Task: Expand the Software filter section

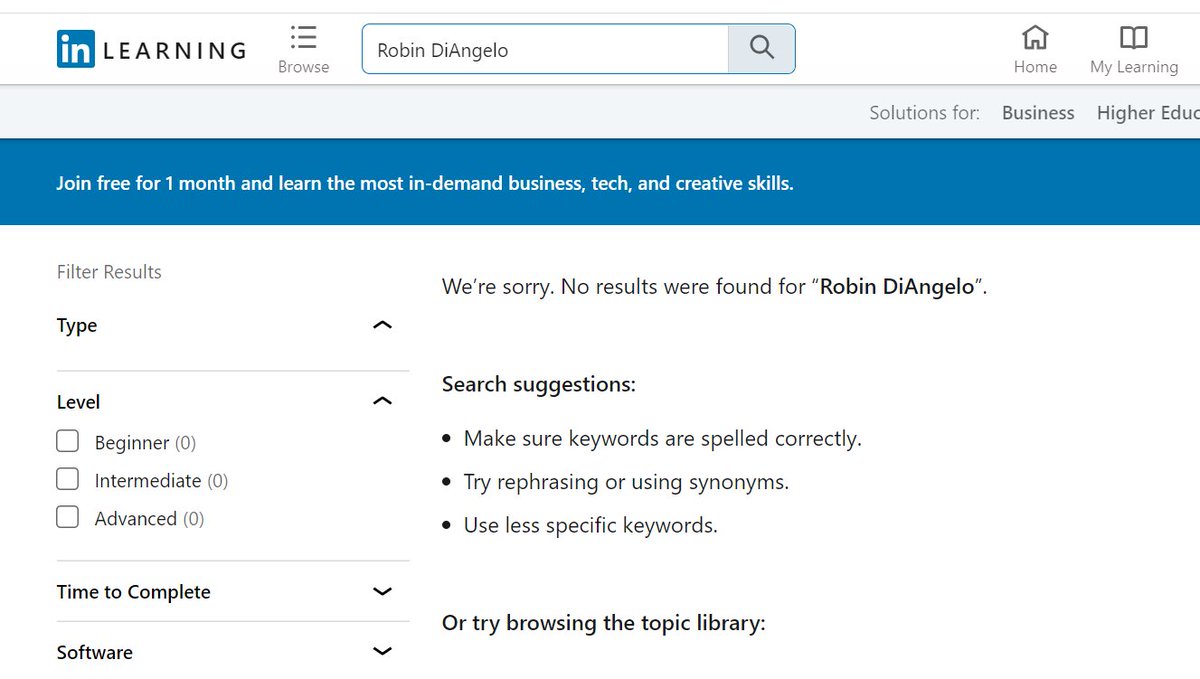Action: [x=382, y=651]
